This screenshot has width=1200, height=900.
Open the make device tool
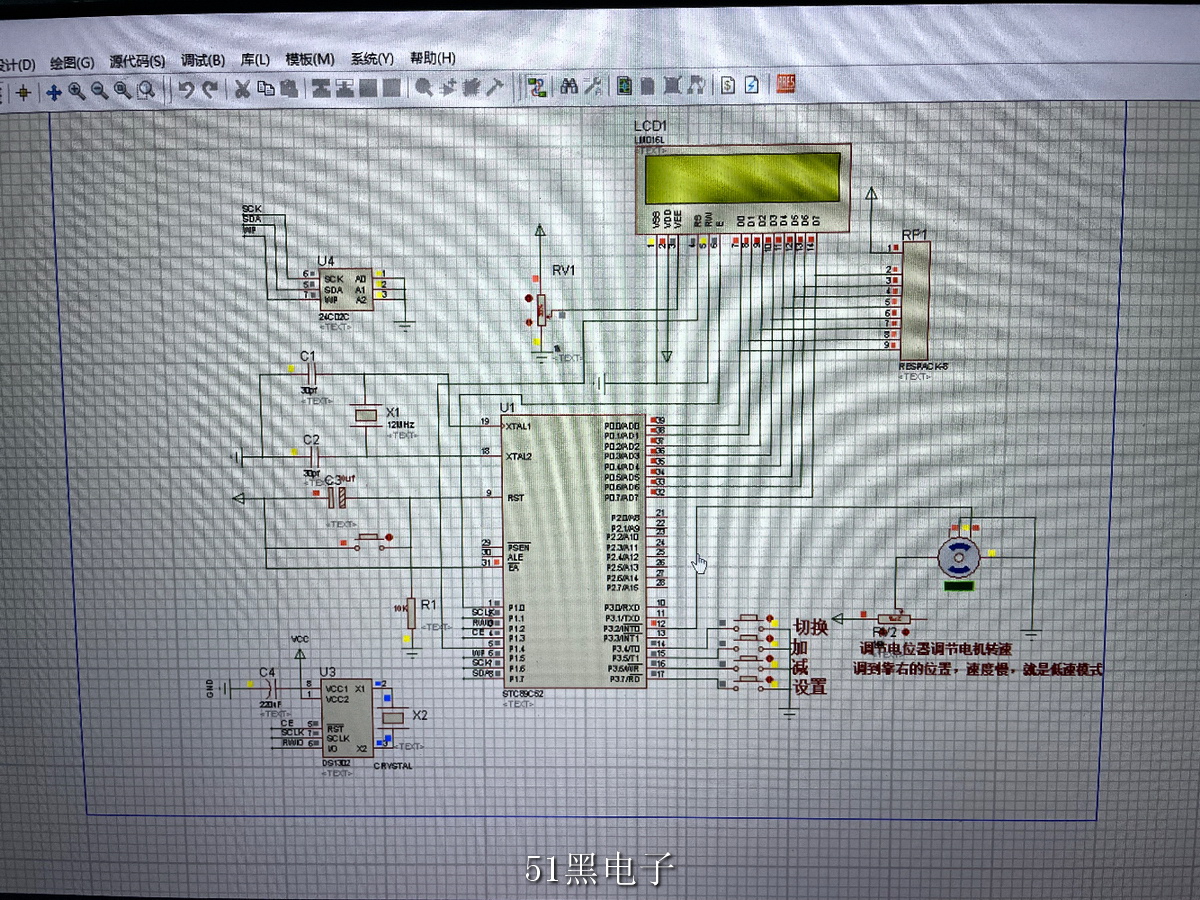[448, 87]
